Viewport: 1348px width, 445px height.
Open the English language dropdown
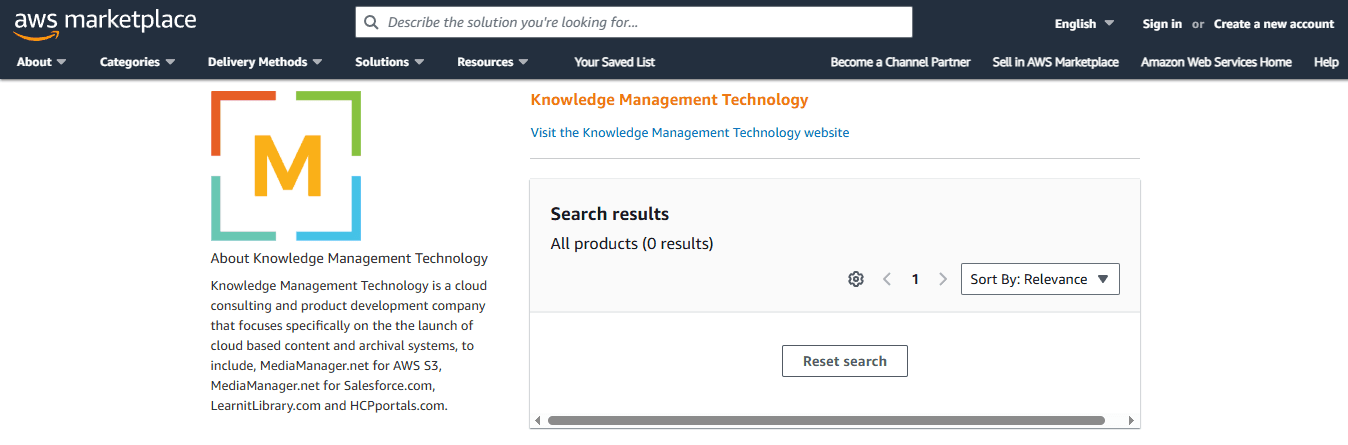tap(1085, 24)
